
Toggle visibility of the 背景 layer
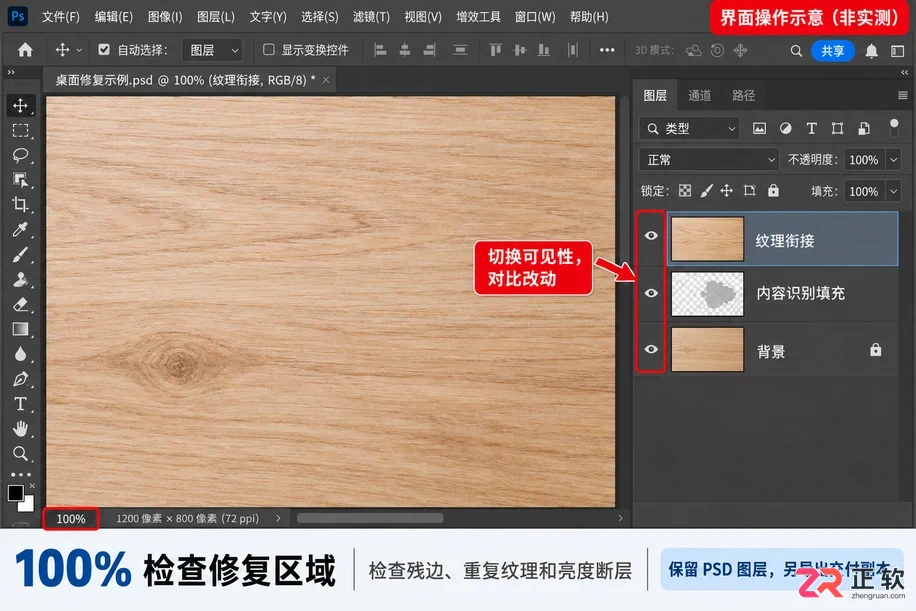point(651,349)
